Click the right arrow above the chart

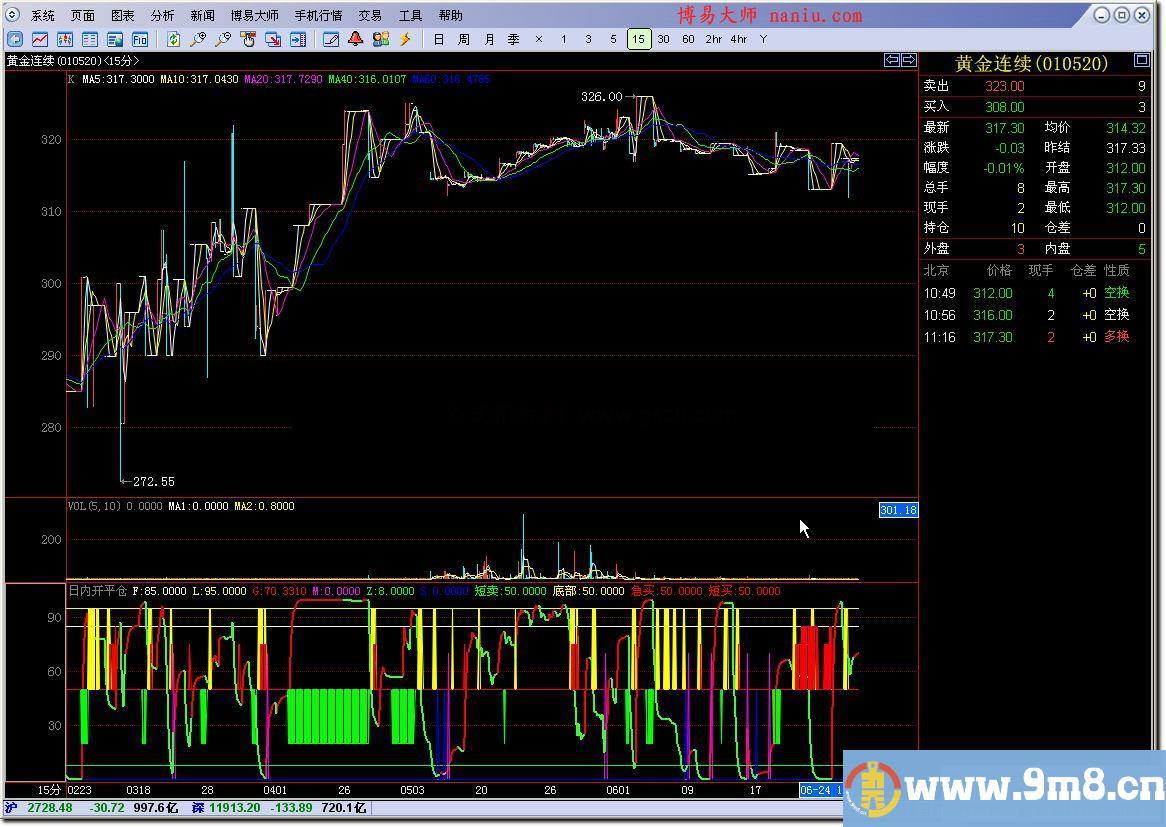point(908,61)
